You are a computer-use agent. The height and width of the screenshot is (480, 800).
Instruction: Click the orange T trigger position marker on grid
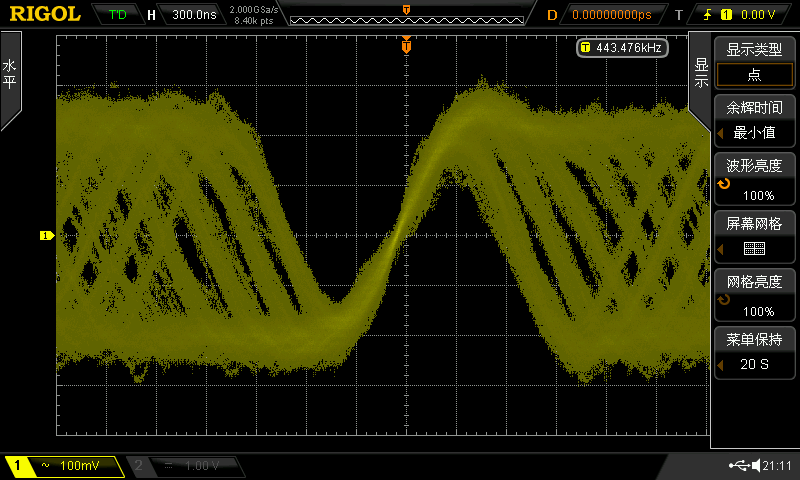click(x=406, y=46)
